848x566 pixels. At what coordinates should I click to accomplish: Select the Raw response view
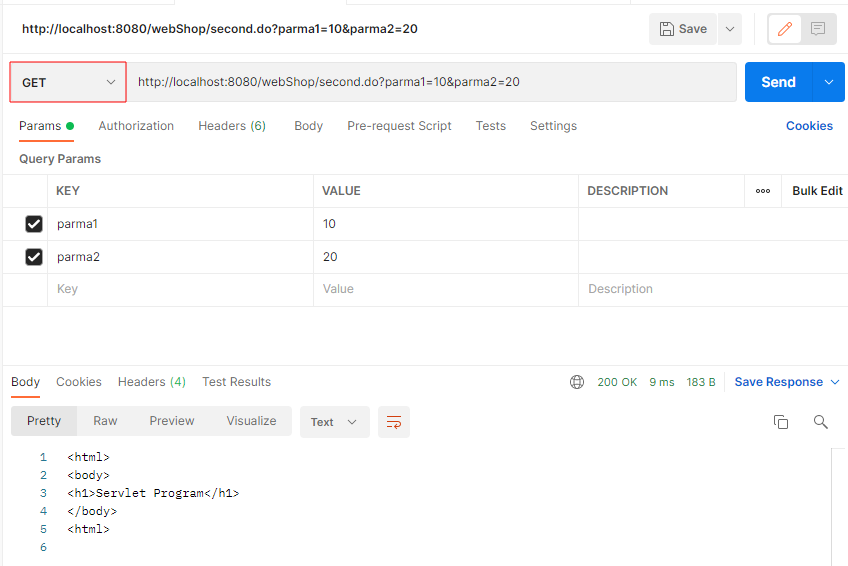[105, 421]
